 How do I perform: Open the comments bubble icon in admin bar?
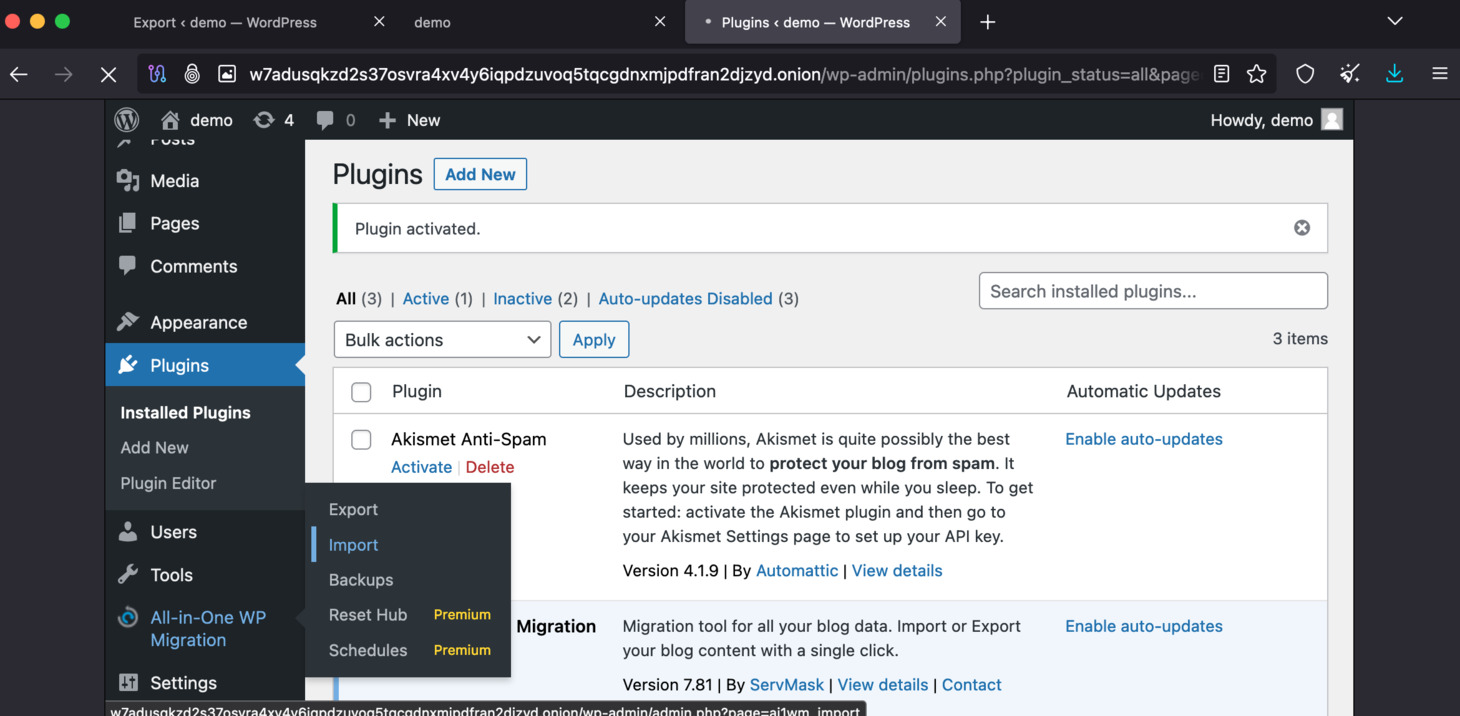click(325, 120)
